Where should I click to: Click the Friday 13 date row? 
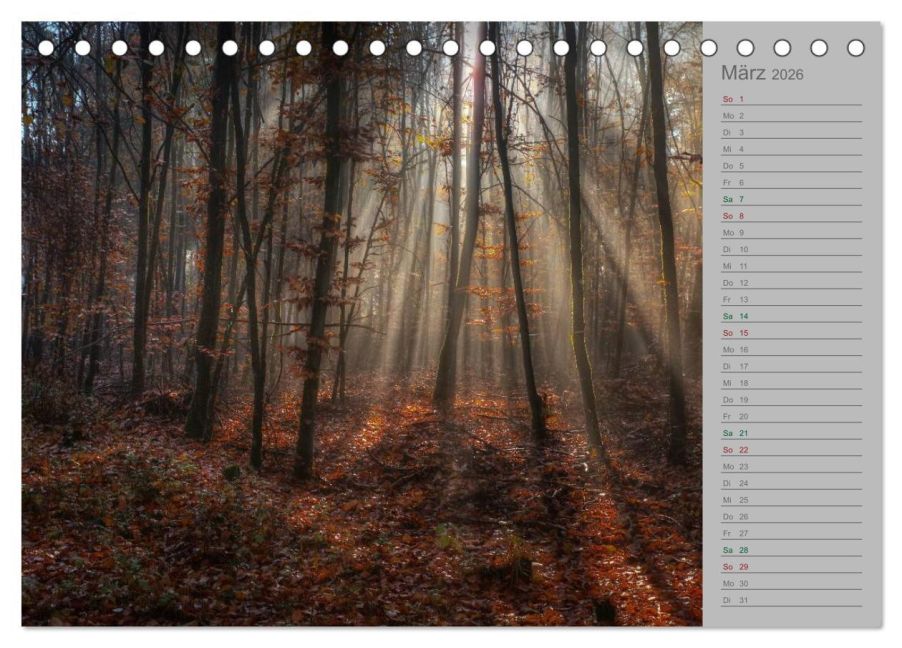[x=792, y=299]
